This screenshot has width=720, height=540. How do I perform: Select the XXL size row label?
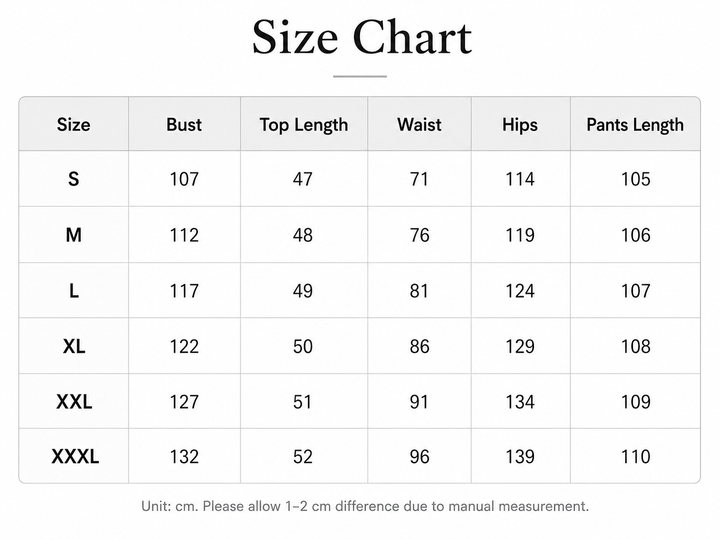74,402
